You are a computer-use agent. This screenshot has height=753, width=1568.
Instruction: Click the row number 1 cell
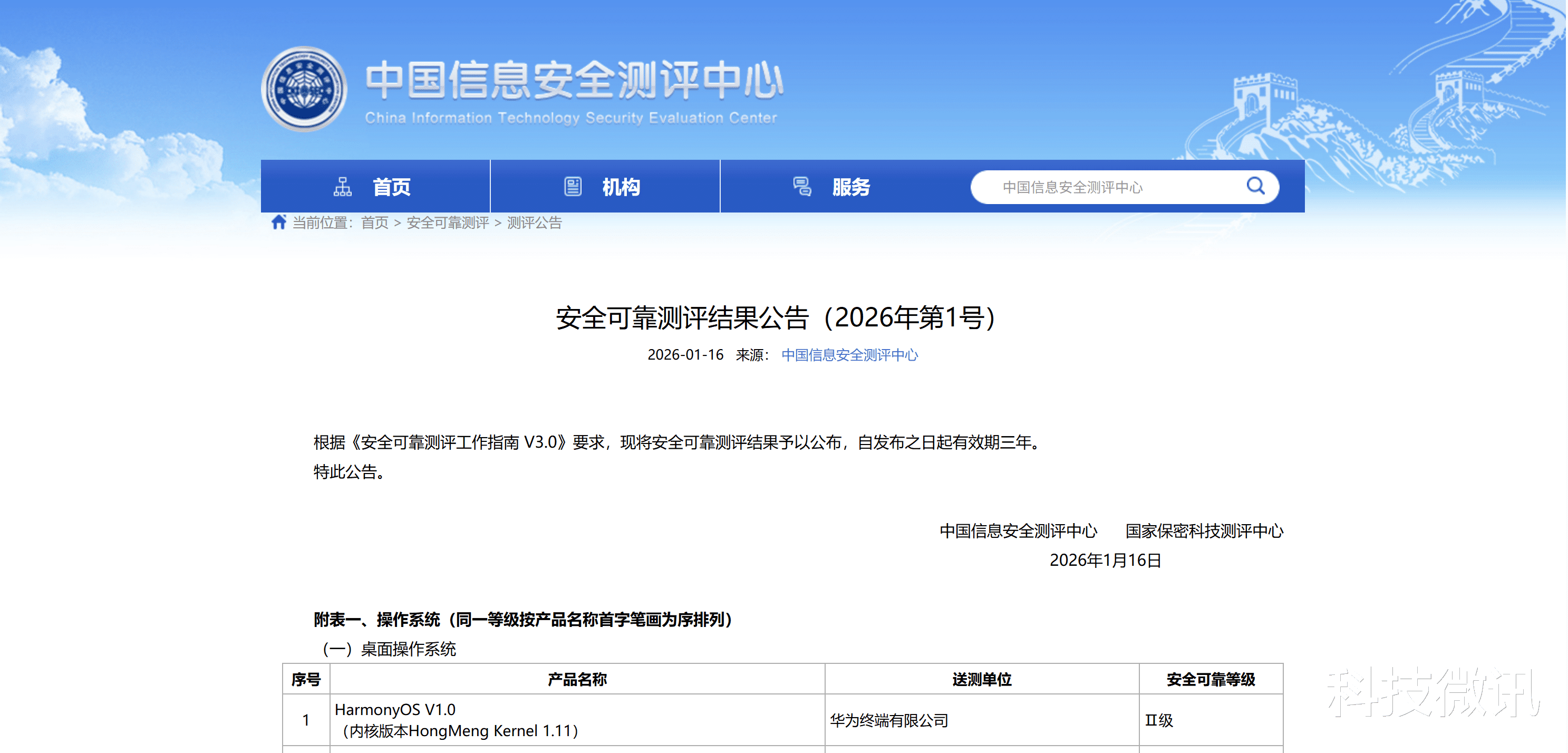pos(306,720)
